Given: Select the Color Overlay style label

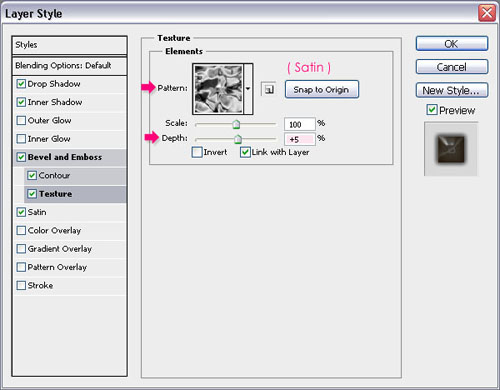Looking at the screenshot, I should (54, 231).
